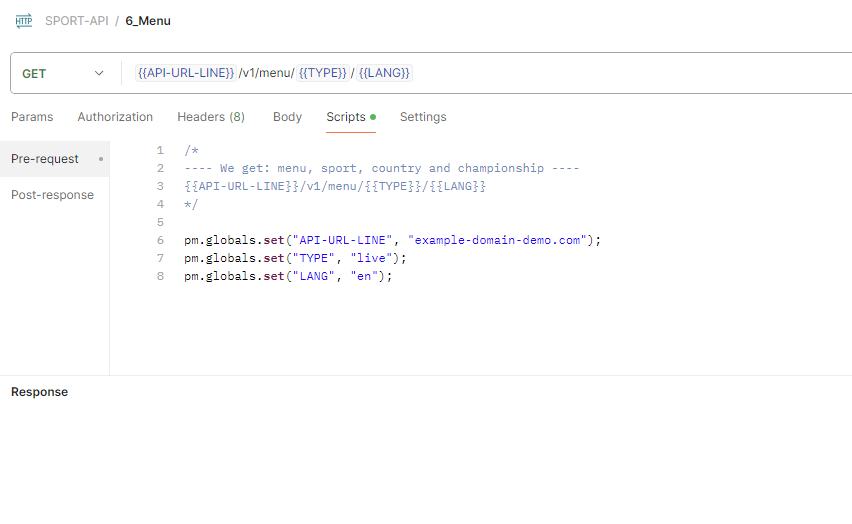Click line 1 comment opener in editor
The height and width of the screenshot is (524, 852).
pyautogui.click(x=191, y=151)
